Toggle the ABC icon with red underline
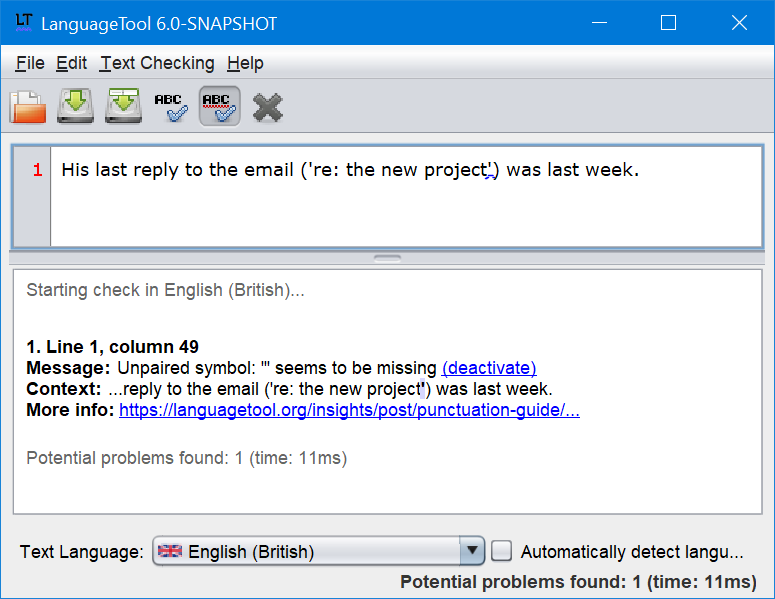 click(219, 106)
